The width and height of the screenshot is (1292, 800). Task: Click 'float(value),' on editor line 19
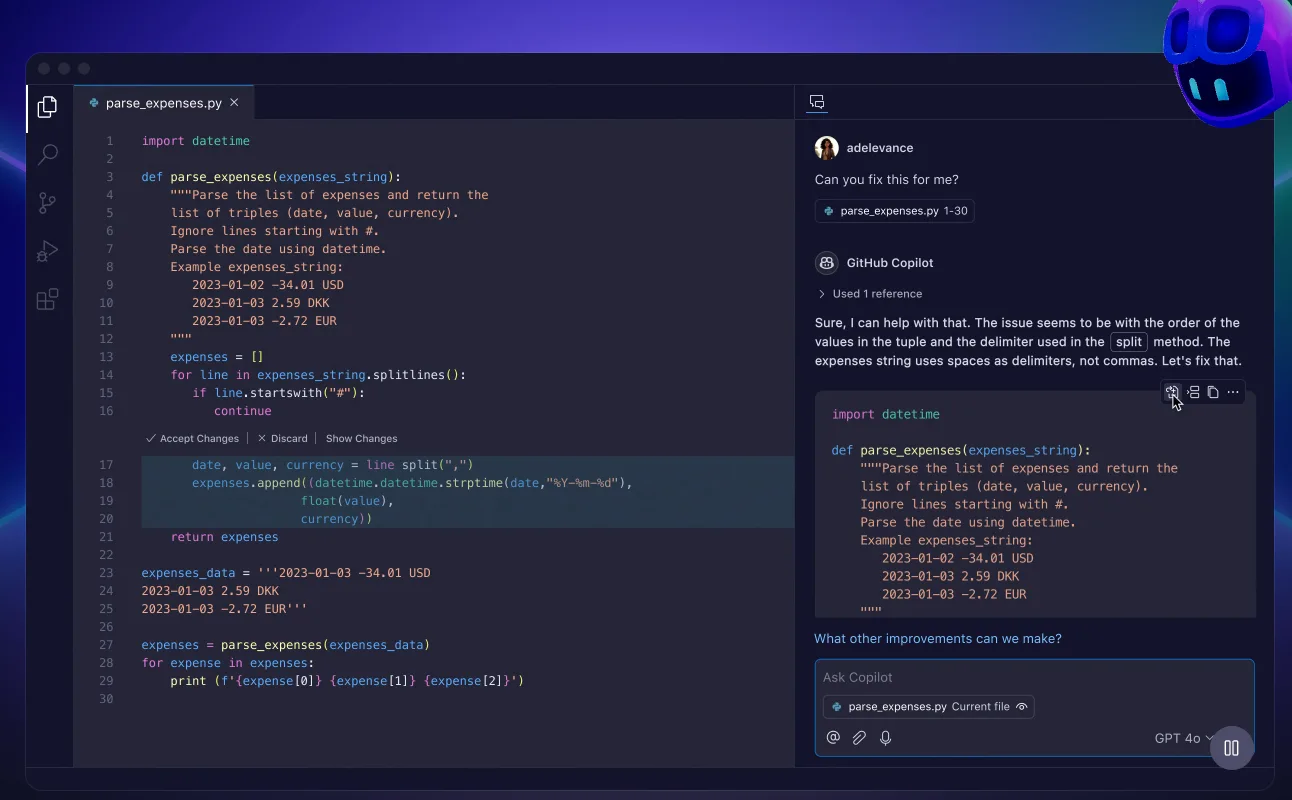pos(347,501)
